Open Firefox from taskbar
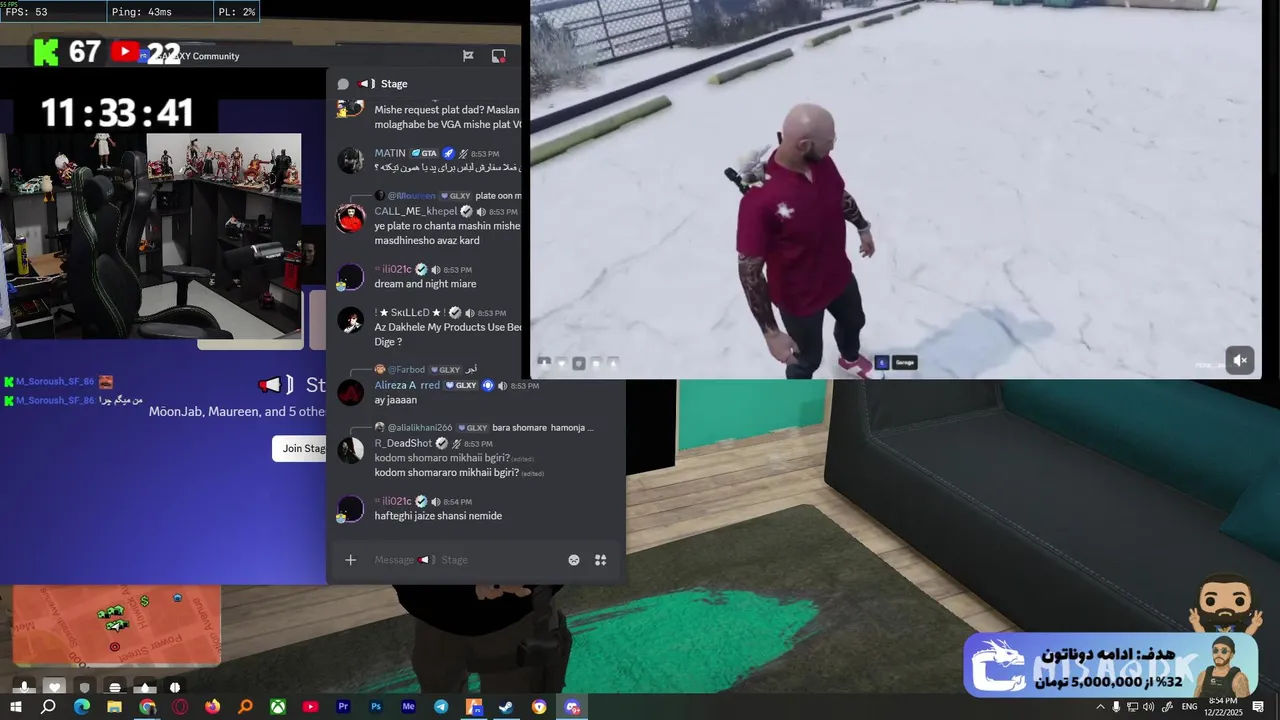Screen dimensions: 1280x720 point(212,707)
